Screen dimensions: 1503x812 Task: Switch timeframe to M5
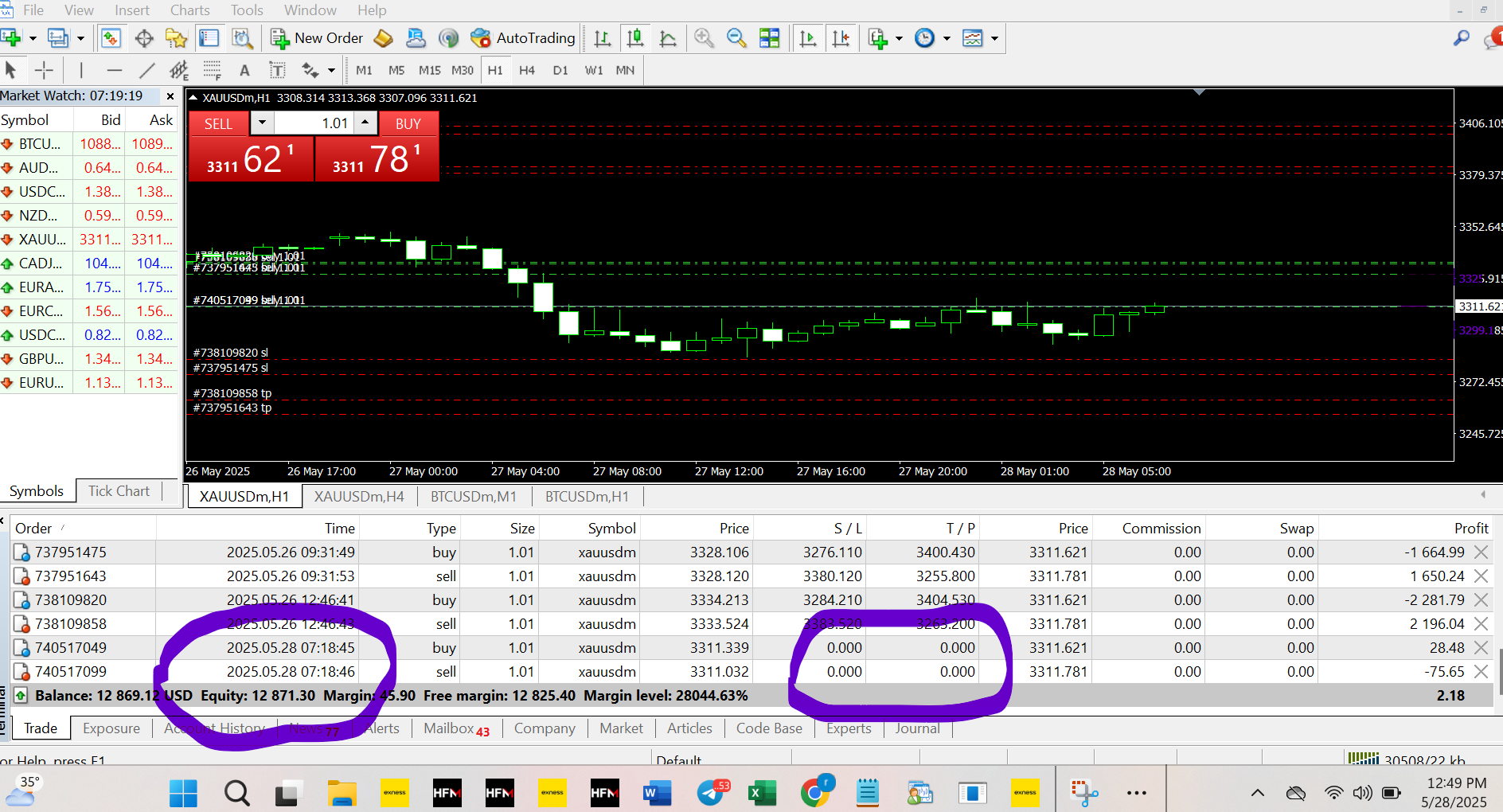[x=396, y=70]
